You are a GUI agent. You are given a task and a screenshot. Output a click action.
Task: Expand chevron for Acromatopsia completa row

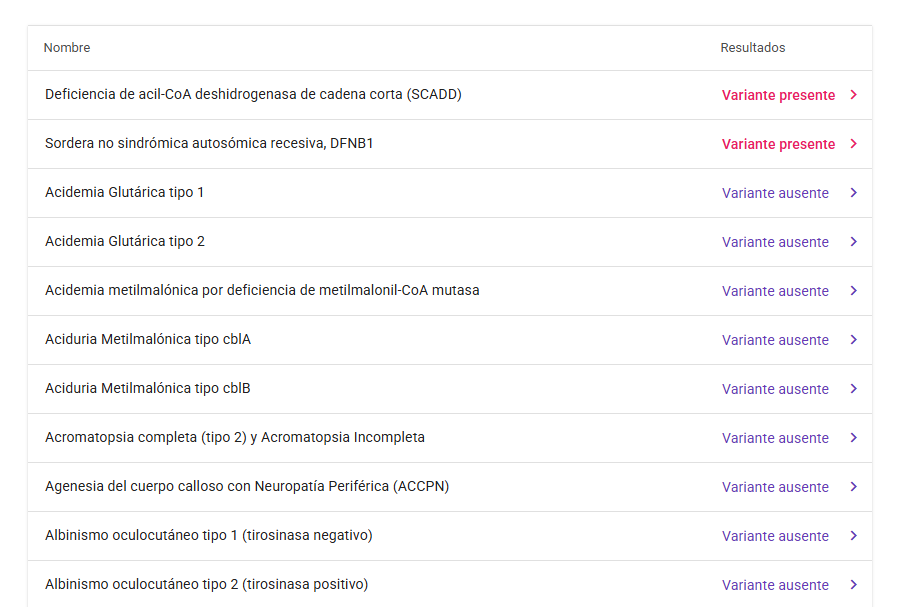point(853,438)
